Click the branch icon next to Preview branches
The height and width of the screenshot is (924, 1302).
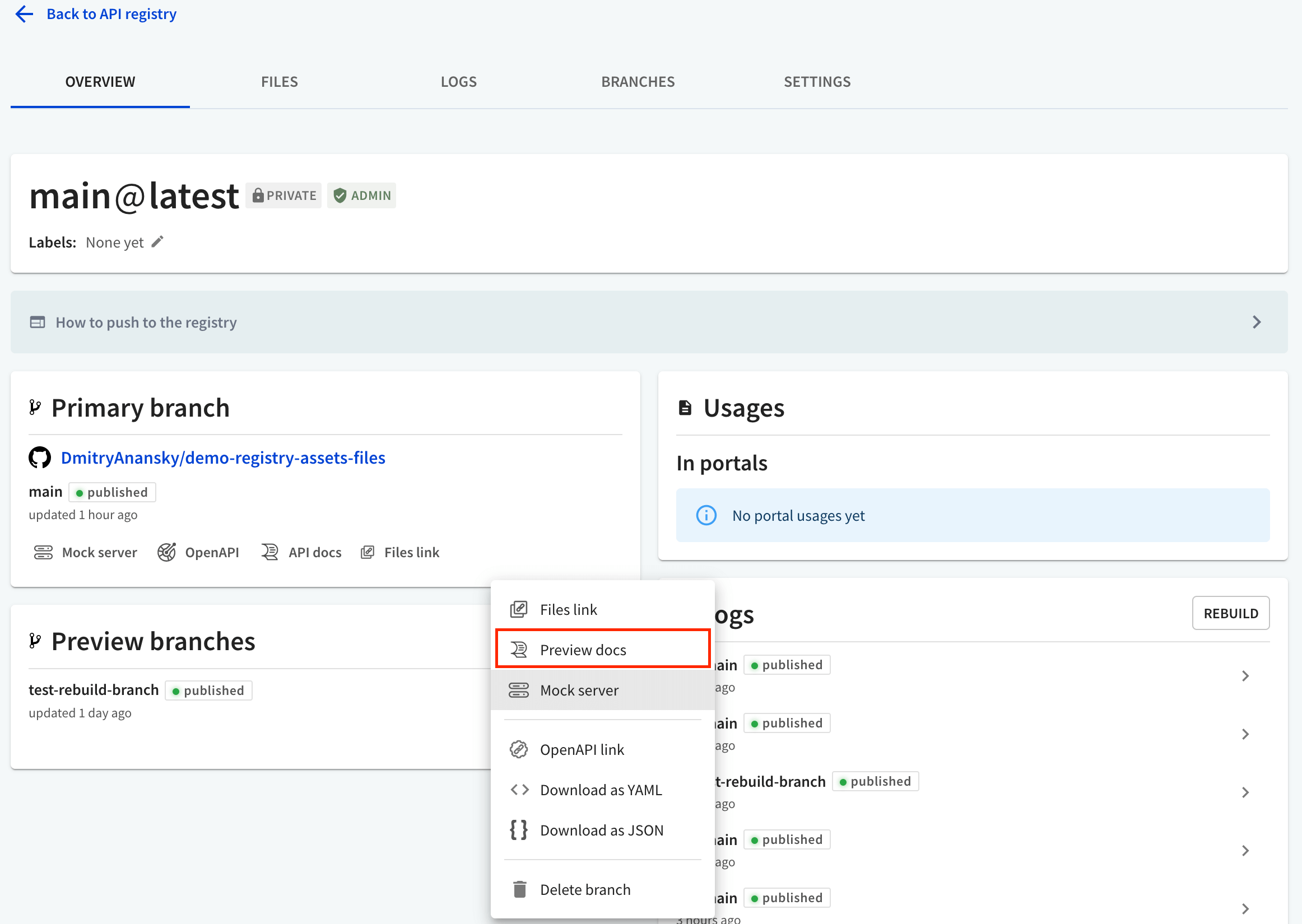35,641
